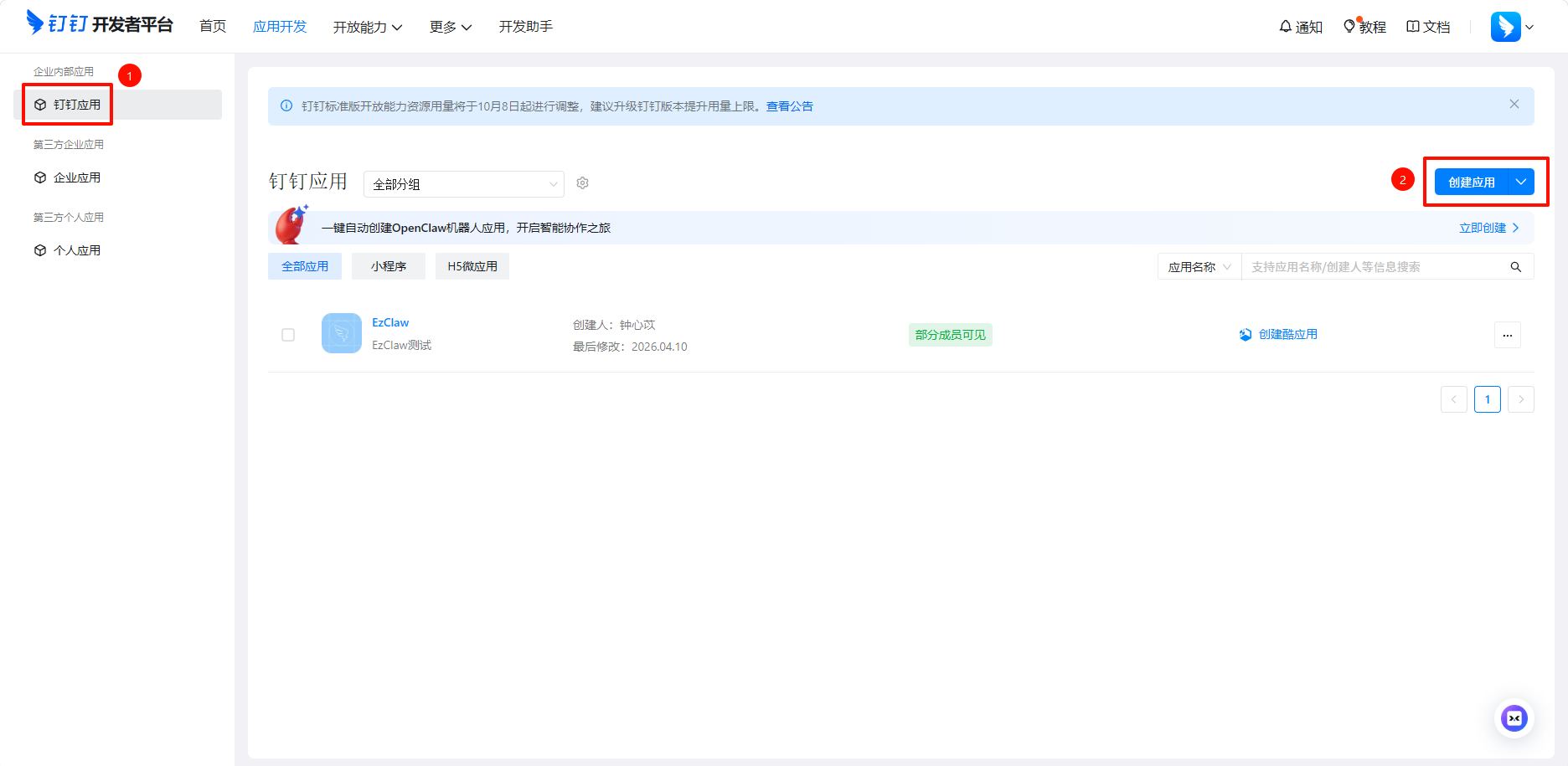The image size is (1568, 766).
Task: Open floating assistant chat icon
Action: pyautogui.click(x=1514, y=718)
